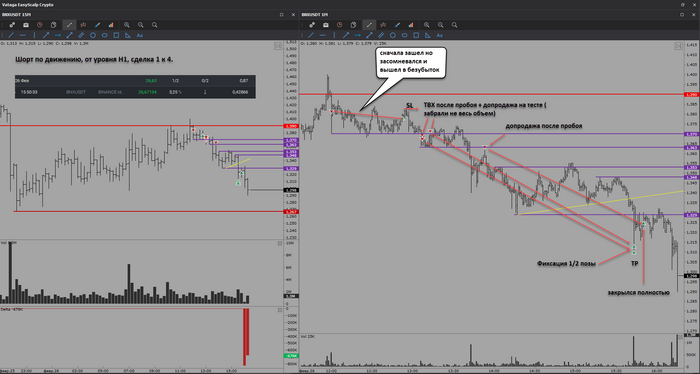Click link-window chain icon in 1M panel
700x374 pixels.
click(x=312, y=25)
